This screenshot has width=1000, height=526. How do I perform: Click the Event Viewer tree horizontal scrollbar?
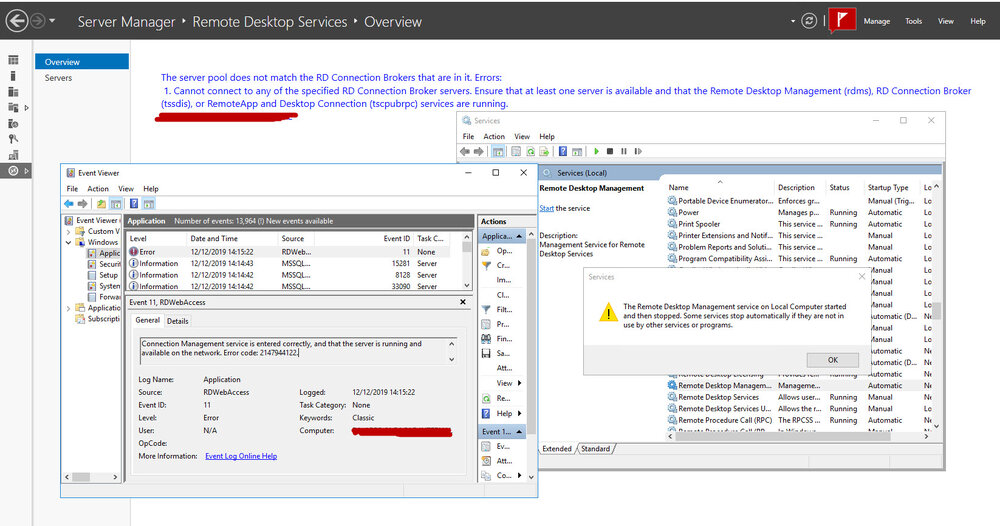[90, 477]
